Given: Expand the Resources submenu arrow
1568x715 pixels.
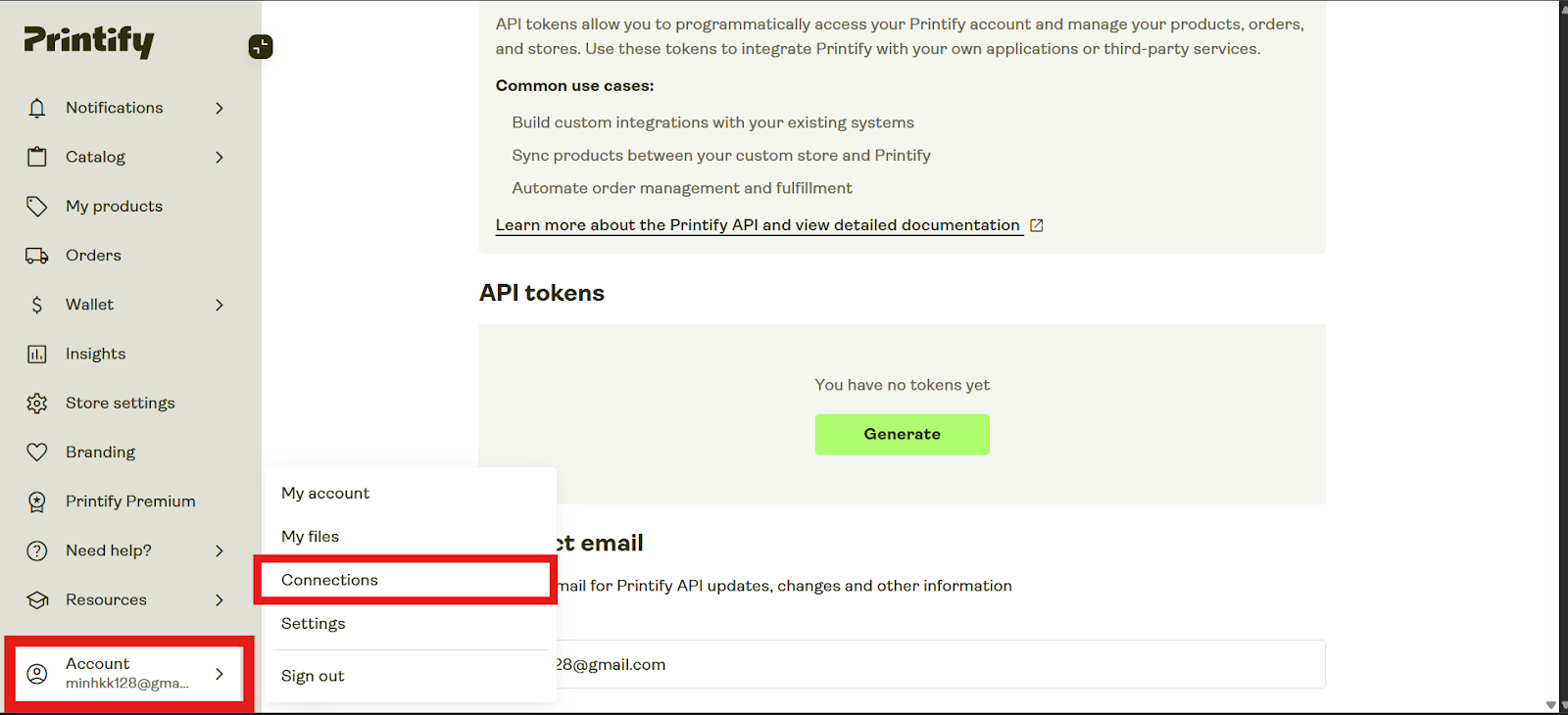Looking at the screenshot, I should pyautogui.click(x=220, y=599).
